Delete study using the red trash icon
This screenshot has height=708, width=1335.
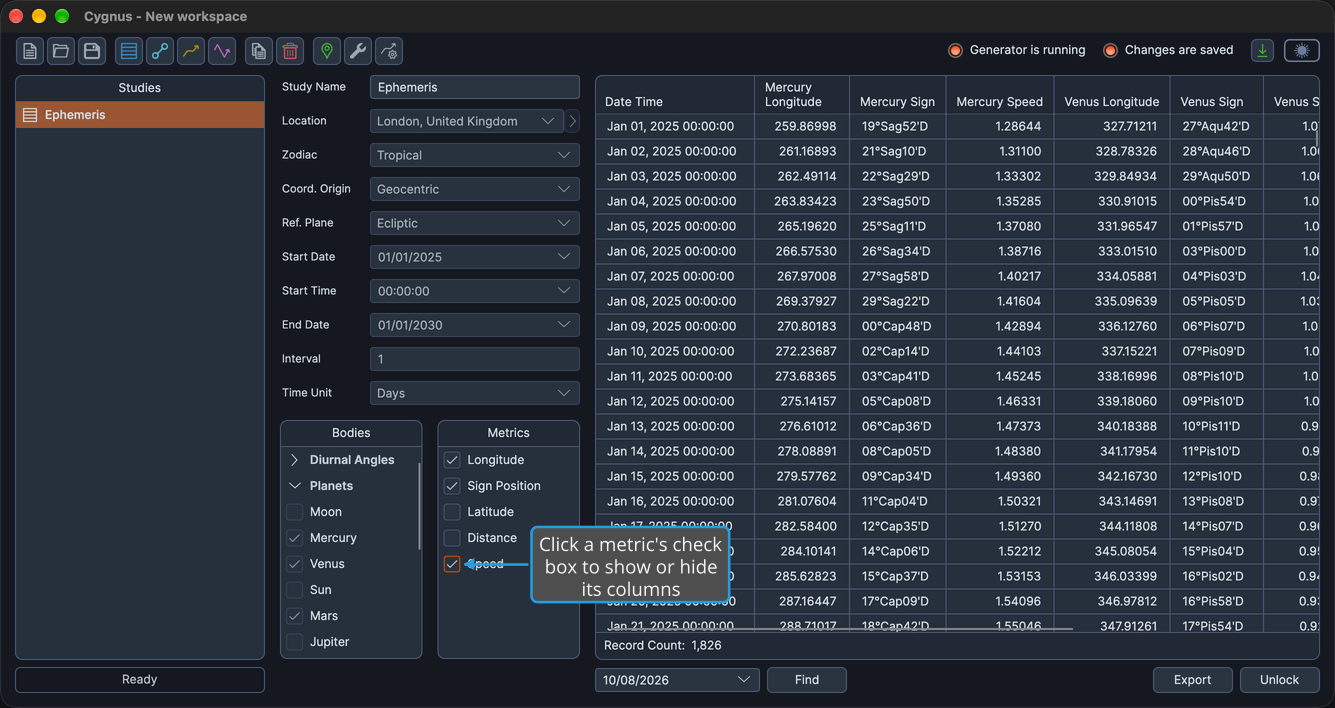click(x=290, y=51)
